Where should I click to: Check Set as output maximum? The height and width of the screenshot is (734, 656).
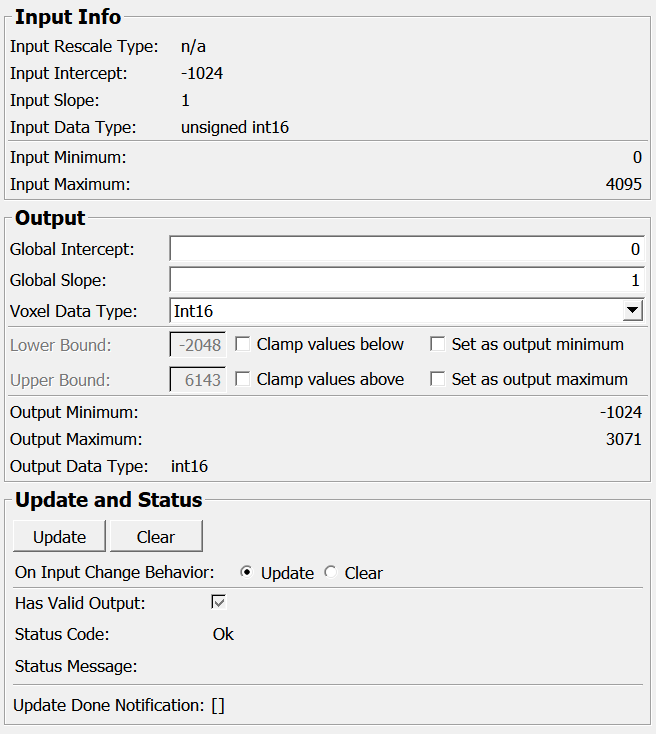437,380
